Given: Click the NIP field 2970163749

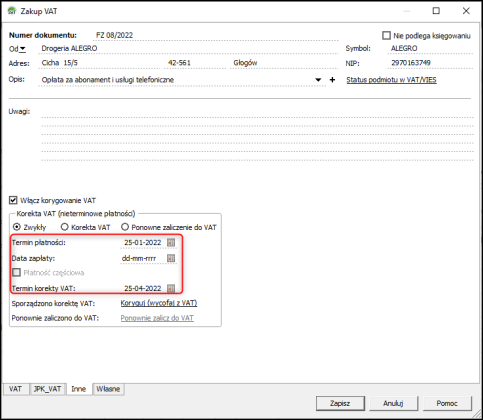Looking at the screenshot, I should 430,63.
